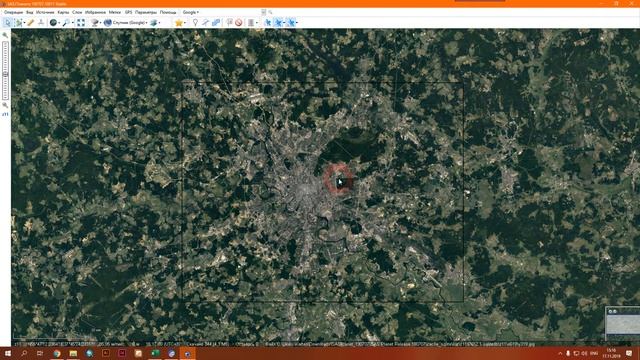Click the first minimap control button

[x=610, y=311]
